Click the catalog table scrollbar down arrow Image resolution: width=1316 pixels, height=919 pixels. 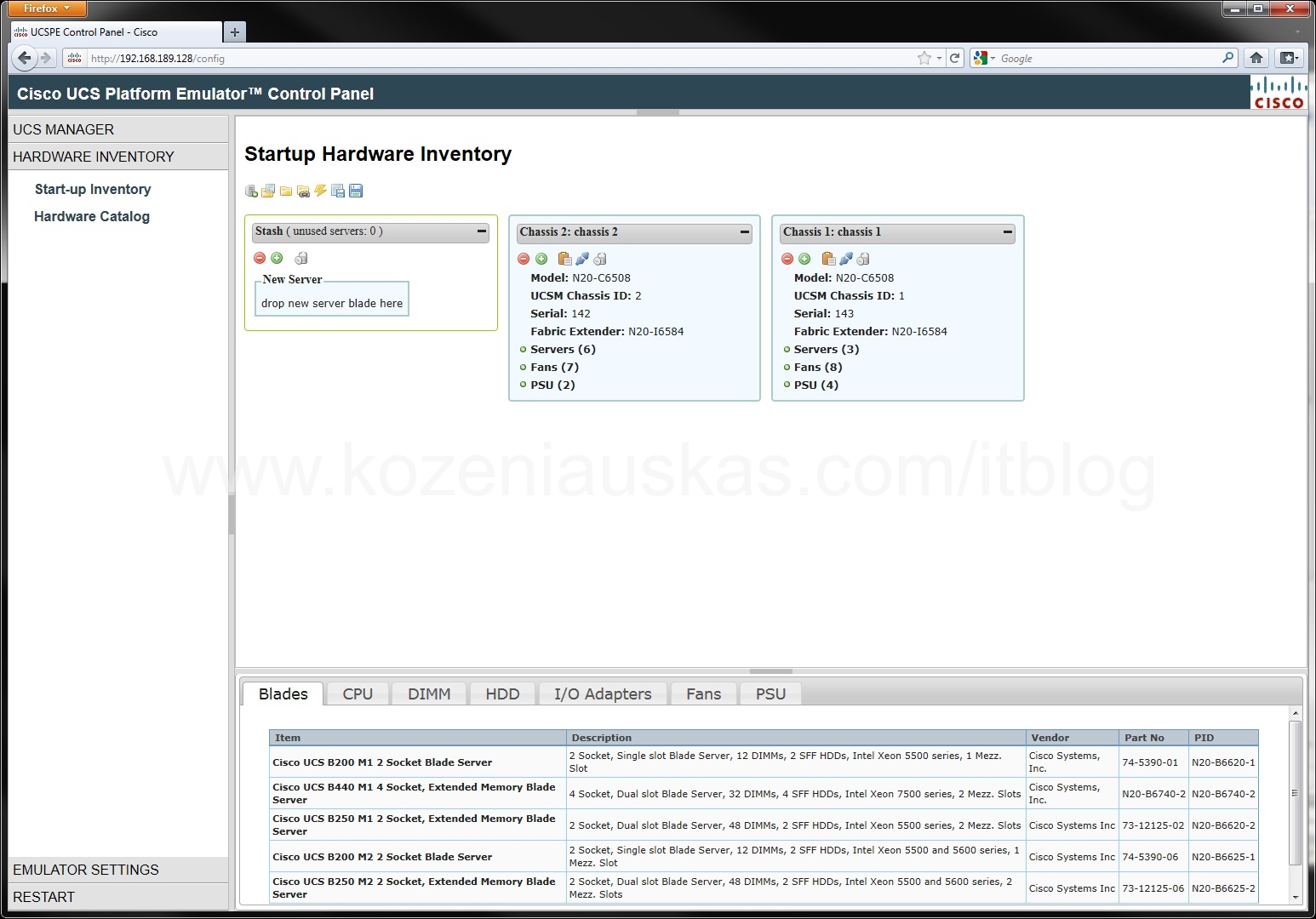[x=1295, y=897]
